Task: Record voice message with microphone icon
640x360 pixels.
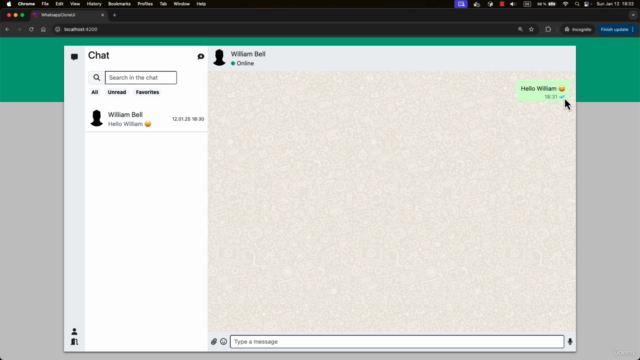Action: click(x=570, y=342)
